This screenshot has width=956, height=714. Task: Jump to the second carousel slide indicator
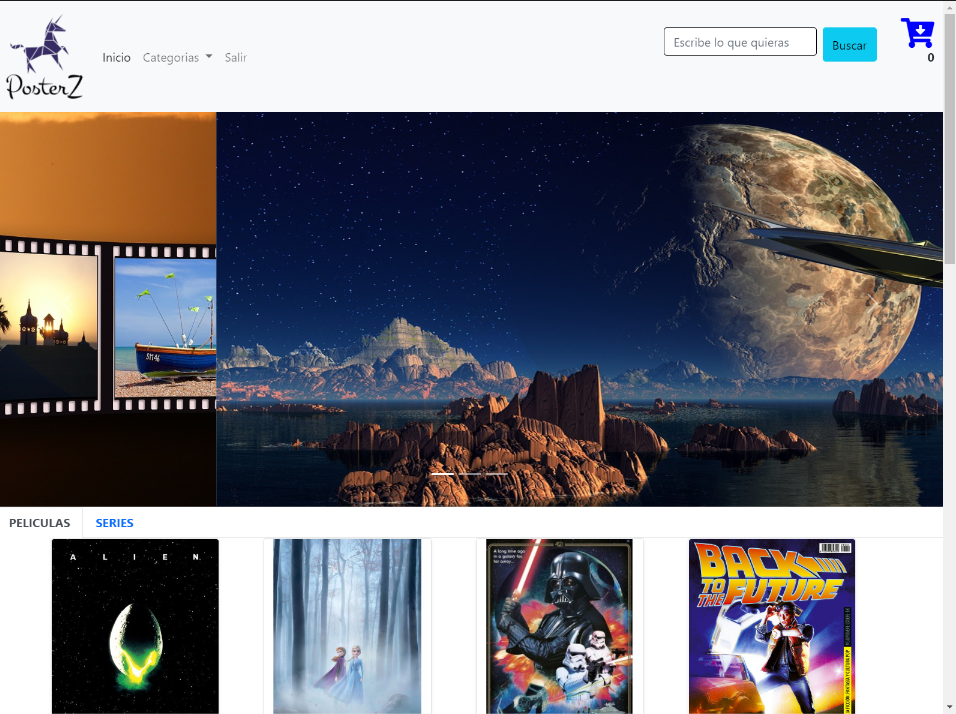click(470, 473)
